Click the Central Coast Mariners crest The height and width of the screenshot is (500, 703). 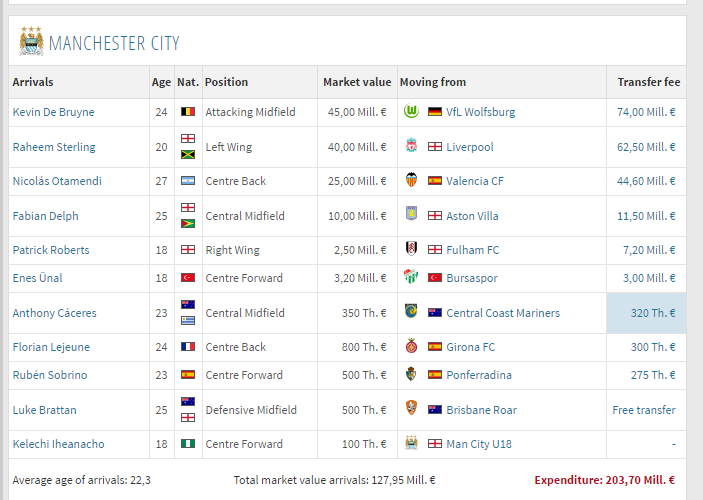pos(411,311)
